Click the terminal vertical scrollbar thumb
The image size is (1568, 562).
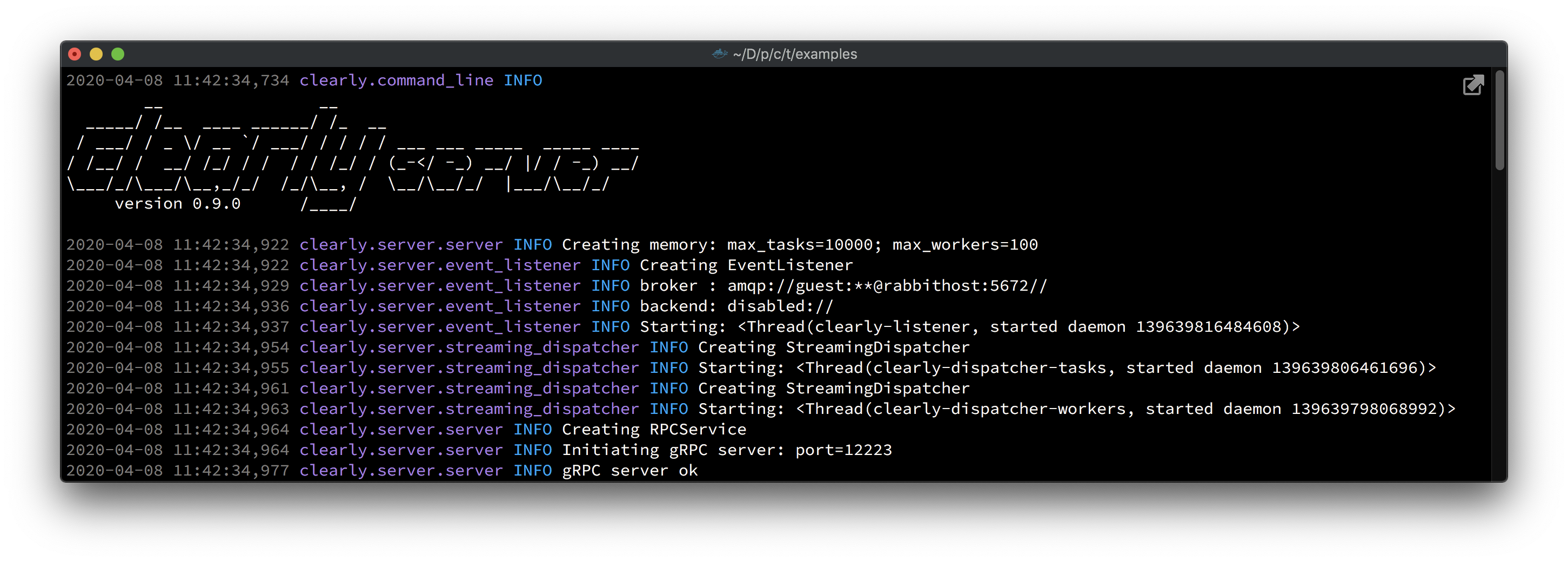coord(1500,121)
